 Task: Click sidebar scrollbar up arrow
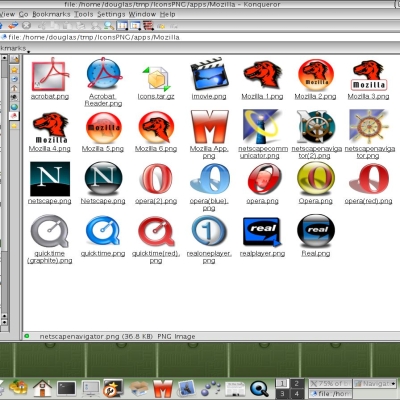[4, 58]
